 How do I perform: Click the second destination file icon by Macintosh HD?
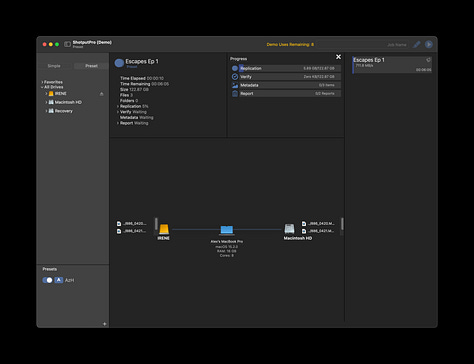point(304,231)
